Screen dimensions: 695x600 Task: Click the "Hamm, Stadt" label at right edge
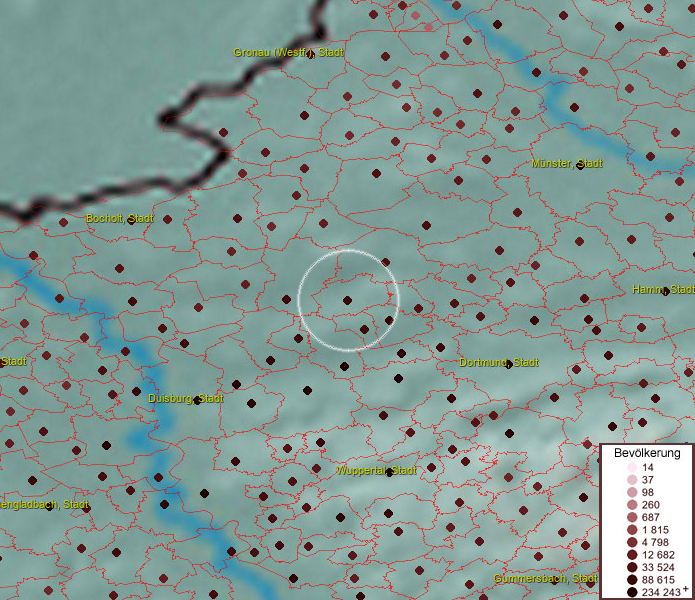663,289
